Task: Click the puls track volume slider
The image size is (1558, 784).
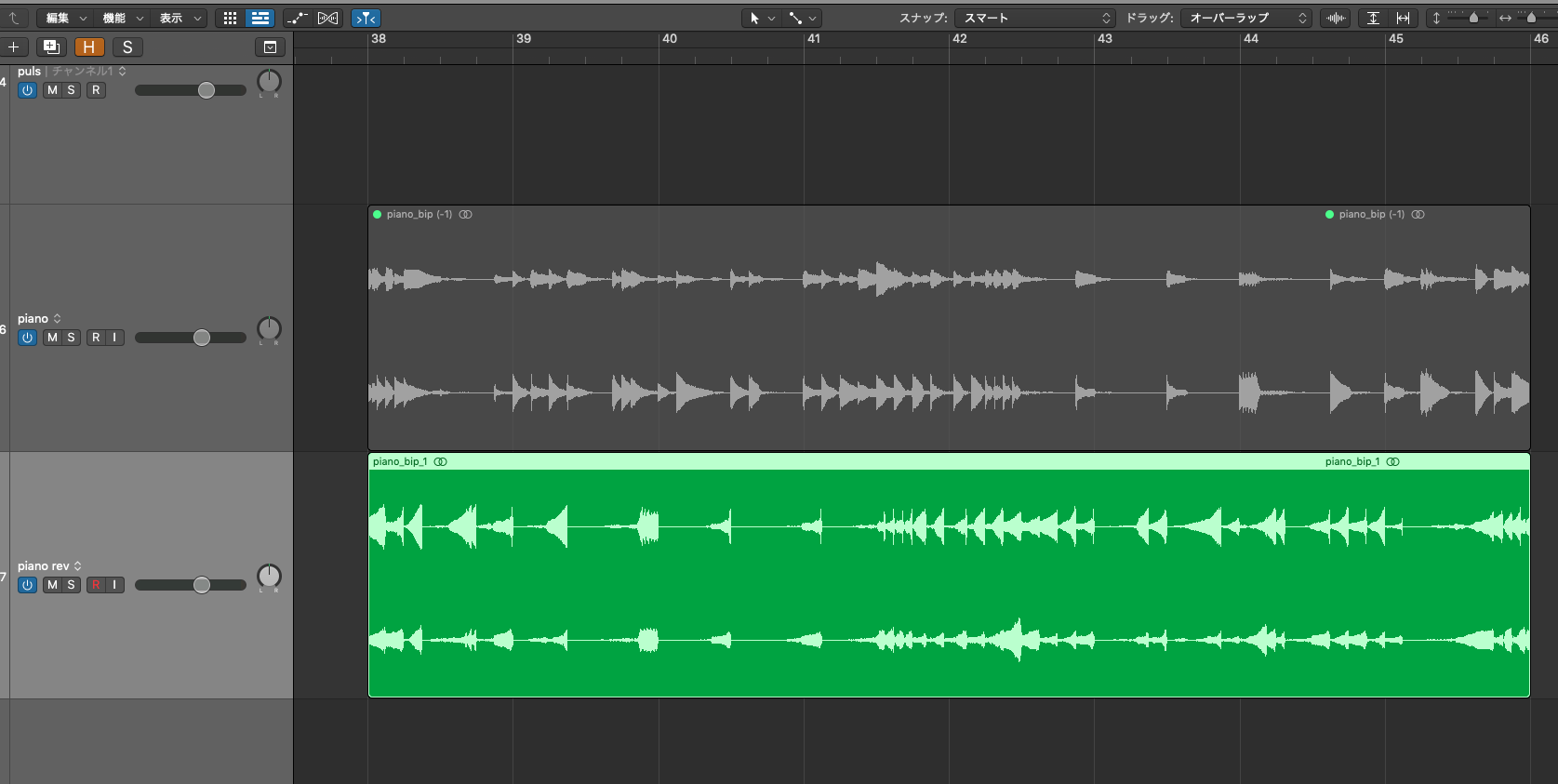Action: tap(191, 90)
